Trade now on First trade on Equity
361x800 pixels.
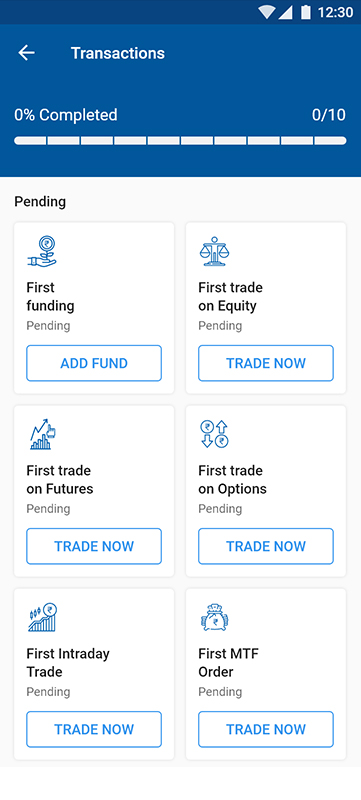tap(266, 363)
